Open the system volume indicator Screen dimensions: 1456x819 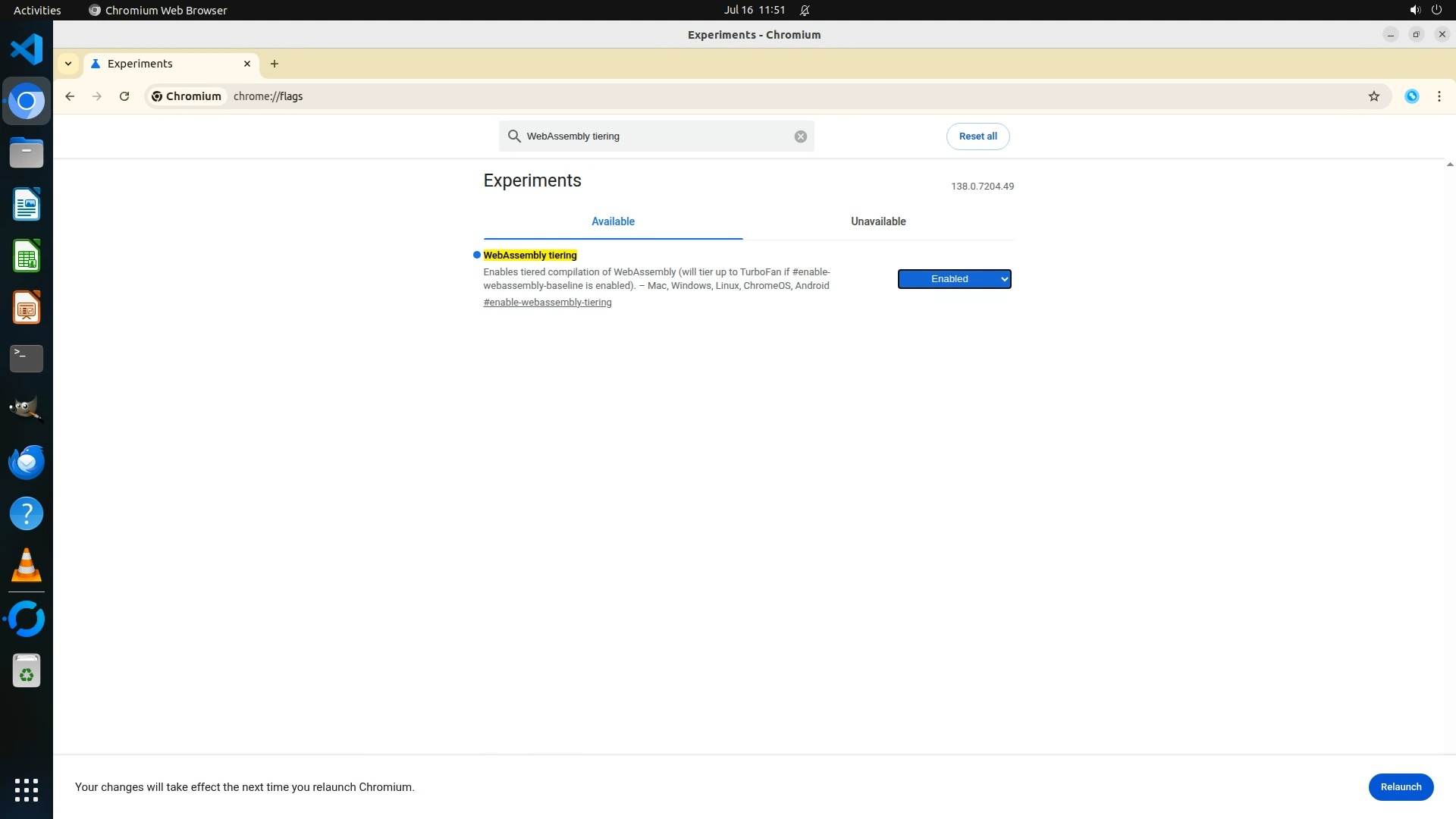[1414, 10]
